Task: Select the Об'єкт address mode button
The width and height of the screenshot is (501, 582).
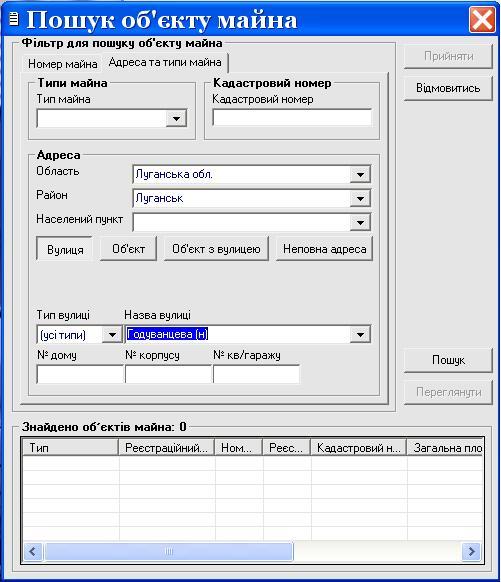Action: click(x=128, y=249)
